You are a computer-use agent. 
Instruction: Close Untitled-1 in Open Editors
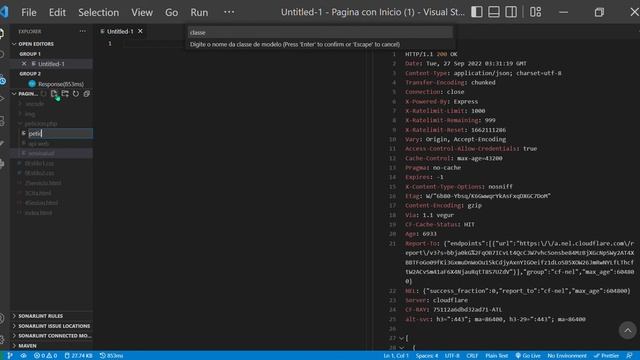pos(24,64)
